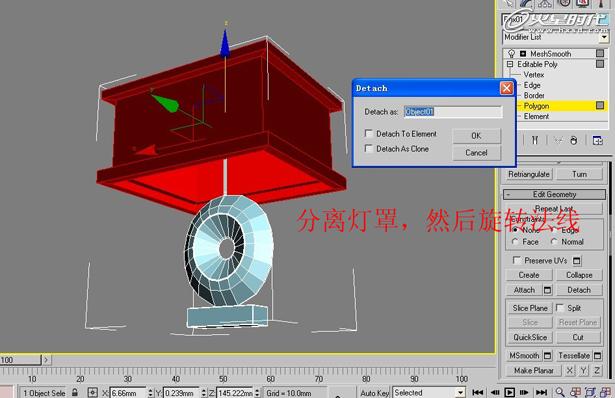This screenshot has height=398, width=615.
Task: Open Preserve UVs settings box
Action: tap(577, 261)
